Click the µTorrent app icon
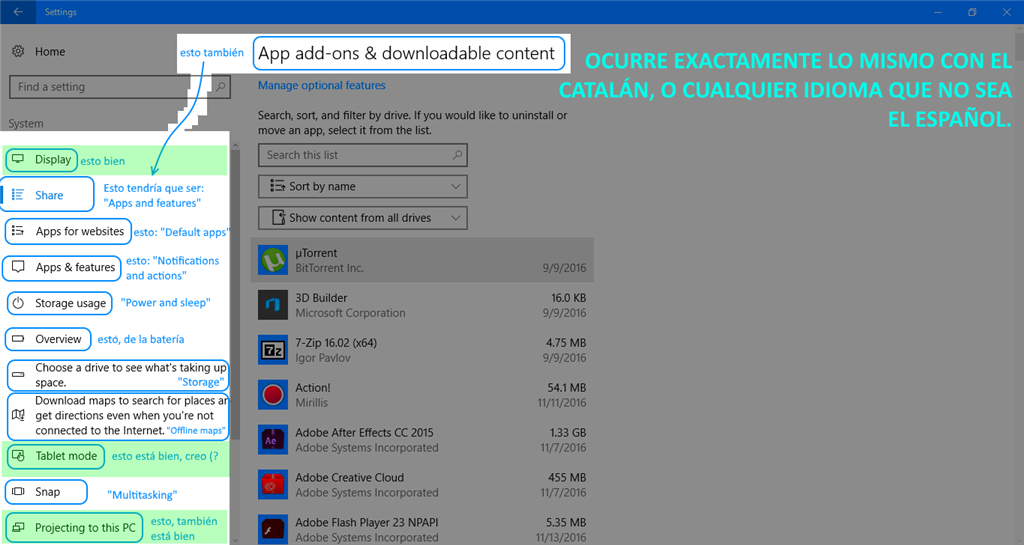 coord(272,260)
